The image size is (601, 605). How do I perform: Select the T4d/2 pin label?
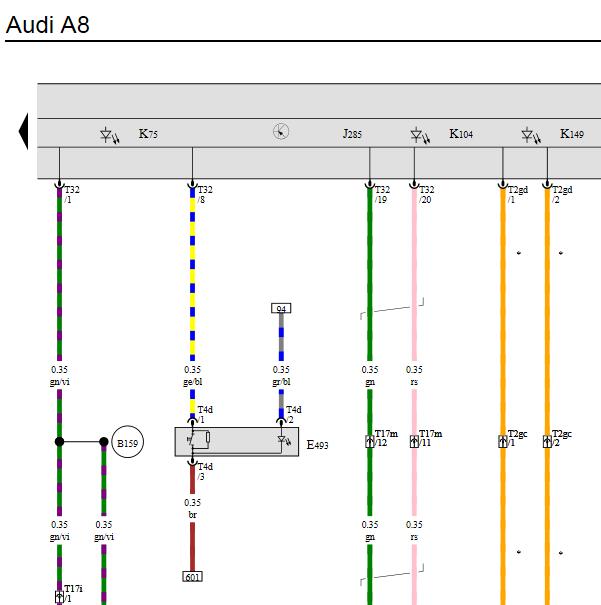pos(294,414)
